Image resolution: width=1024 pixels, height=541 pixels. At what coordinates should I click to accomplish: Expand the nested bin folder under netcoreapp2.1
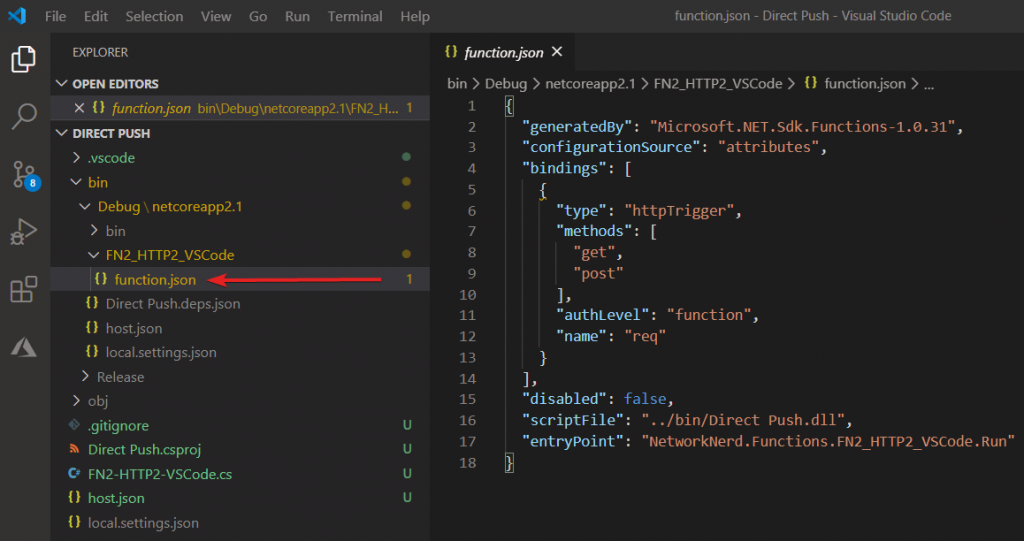coord(94,231)
